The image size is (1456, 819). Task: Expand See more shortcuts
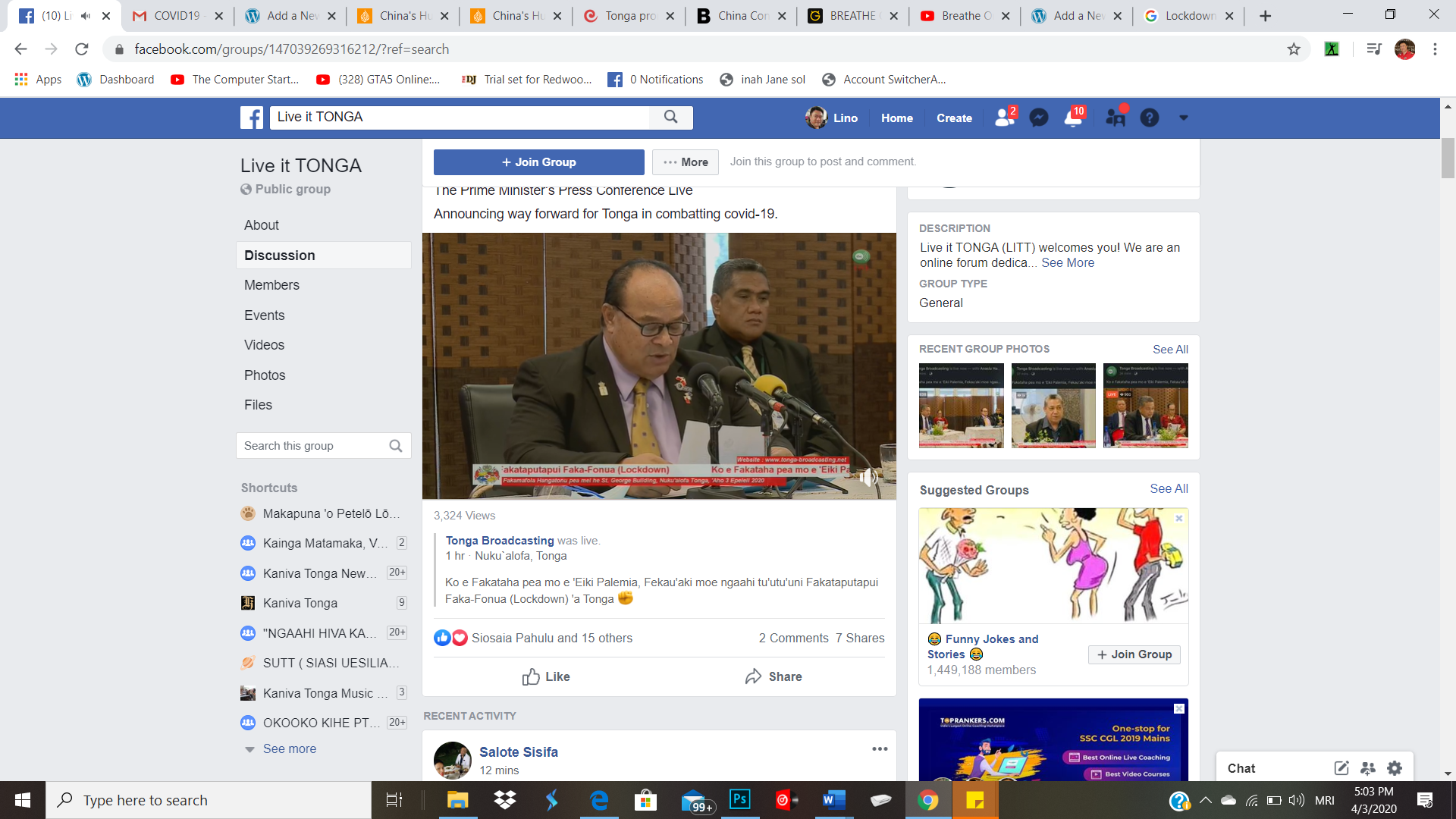(289, 748)
